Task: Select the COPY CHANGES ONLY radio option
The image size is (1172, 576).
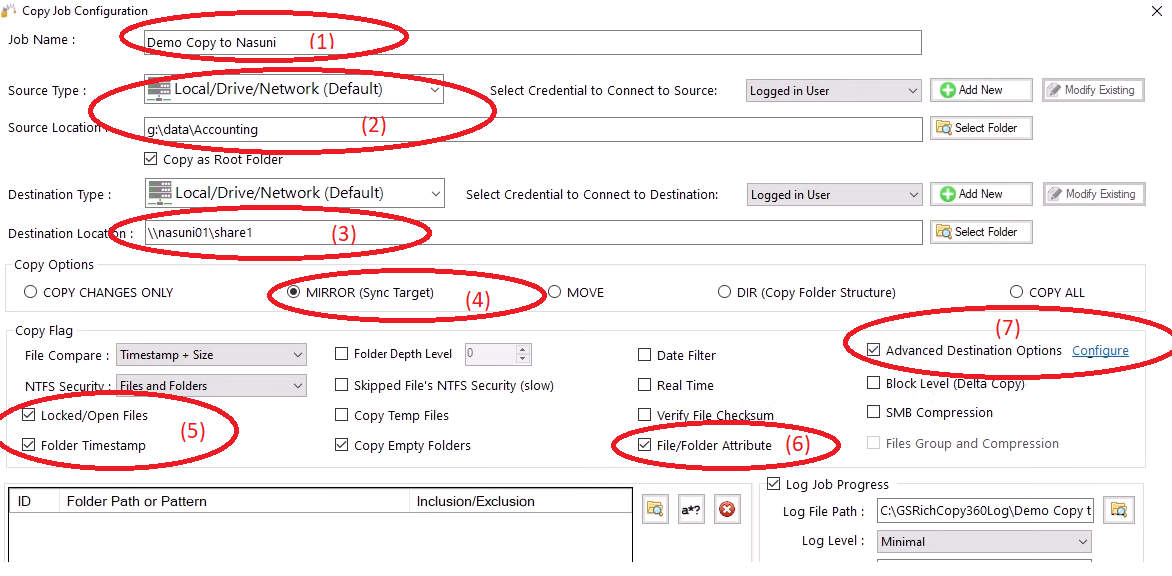Action: 31,293
